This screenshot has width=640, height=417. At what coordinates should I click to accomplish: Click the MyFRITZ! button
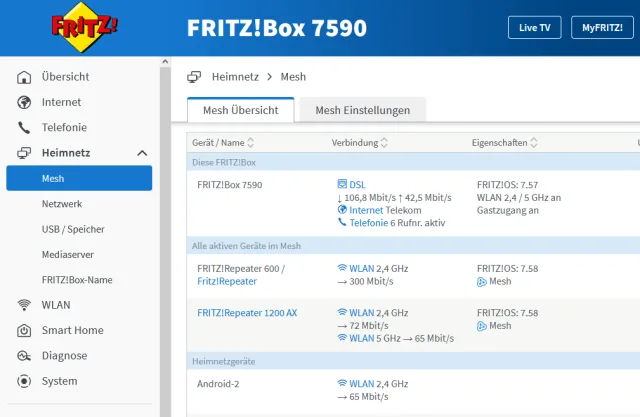coord(602,27)
